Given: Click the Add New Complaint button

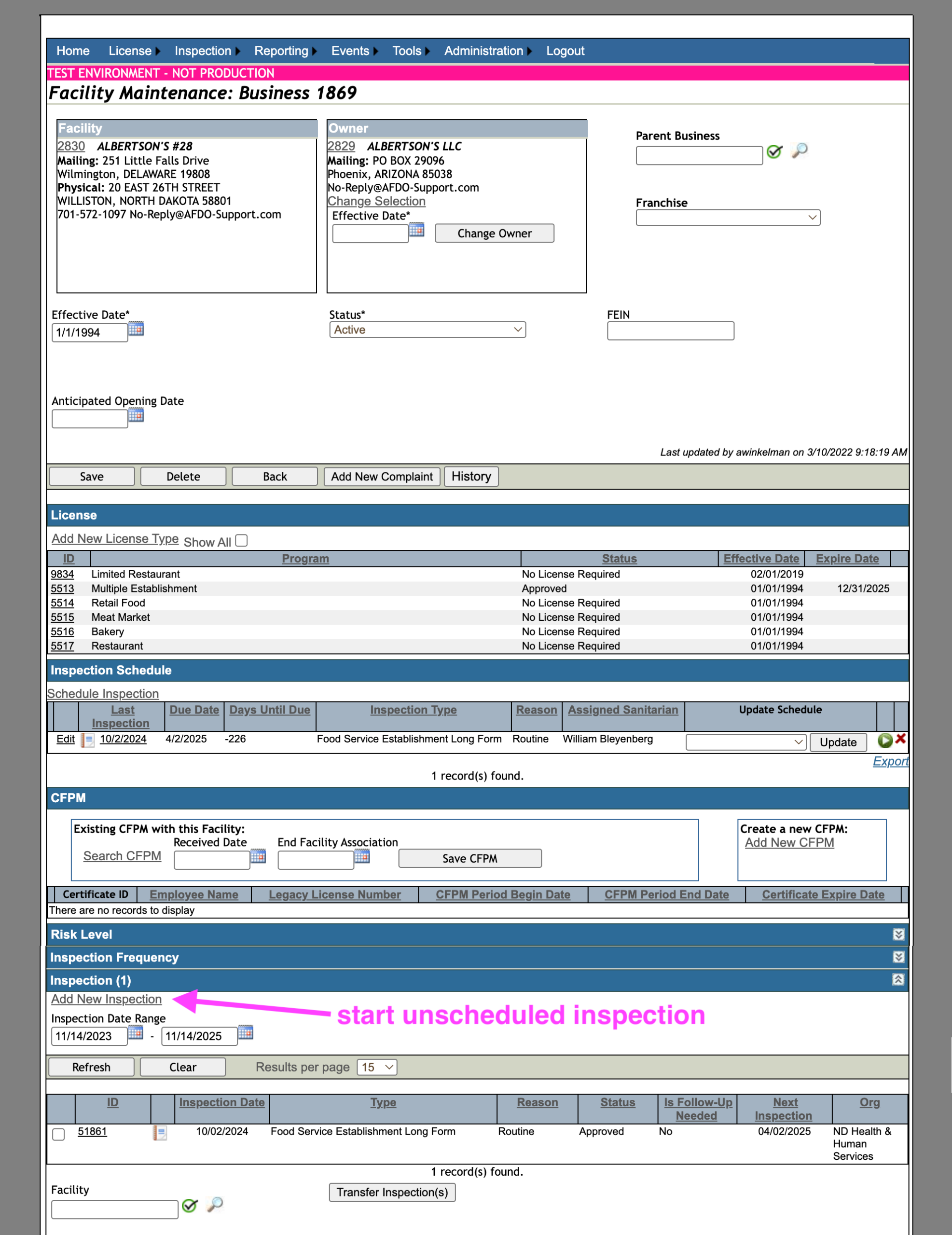Looking at the screenshot, I should tap(382, 477).
